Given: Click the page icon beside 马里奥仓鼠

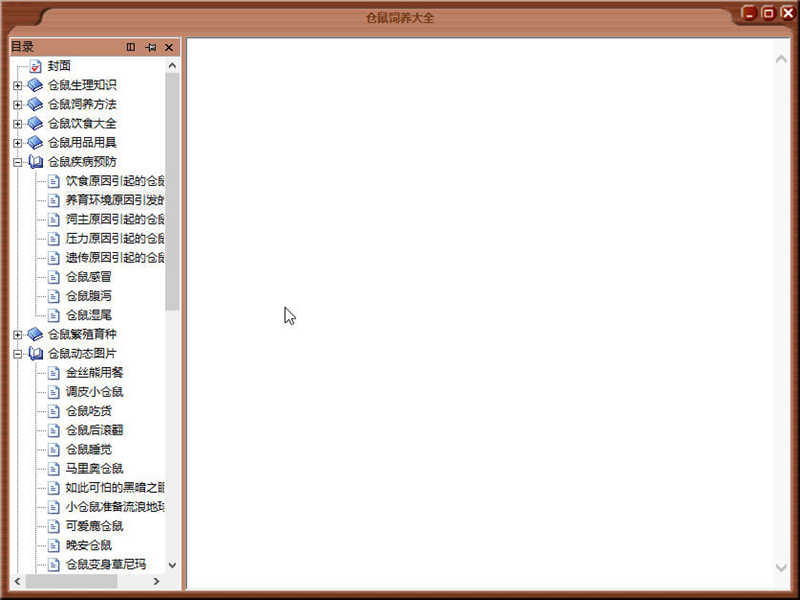Looking at the screenshot, I should click(54, 469).
